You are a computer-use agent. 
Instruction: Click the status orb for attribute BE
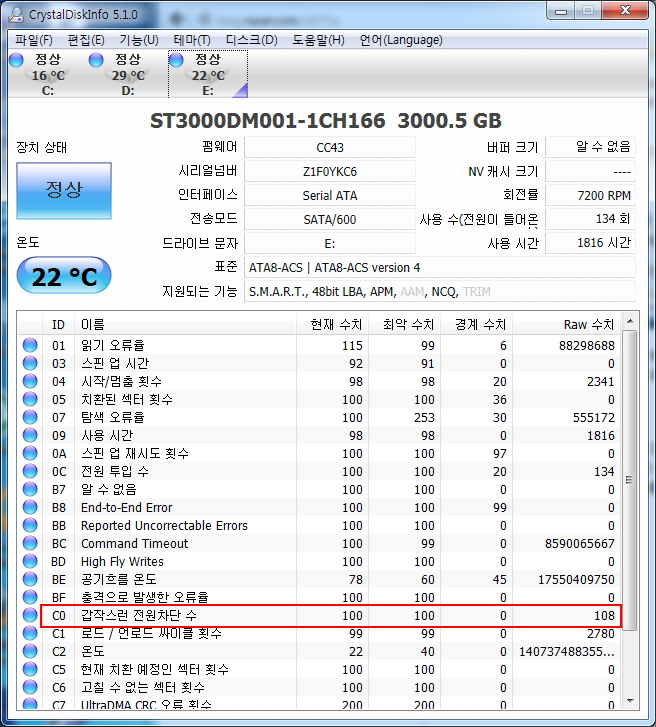tap(30, 579)
